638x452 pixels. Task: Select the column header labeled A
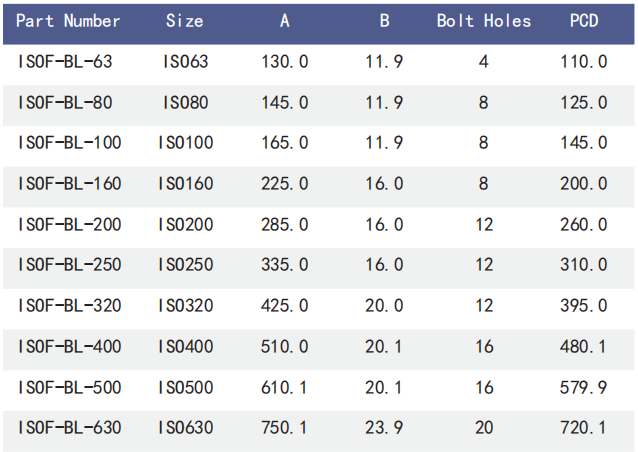(x=285, y=21)
